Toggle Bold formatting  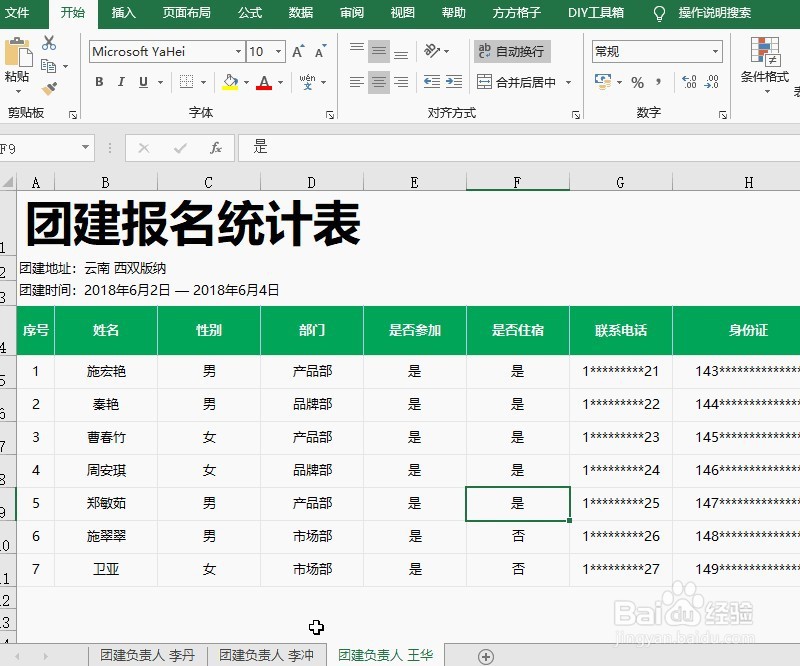click(x=99, y=81)
